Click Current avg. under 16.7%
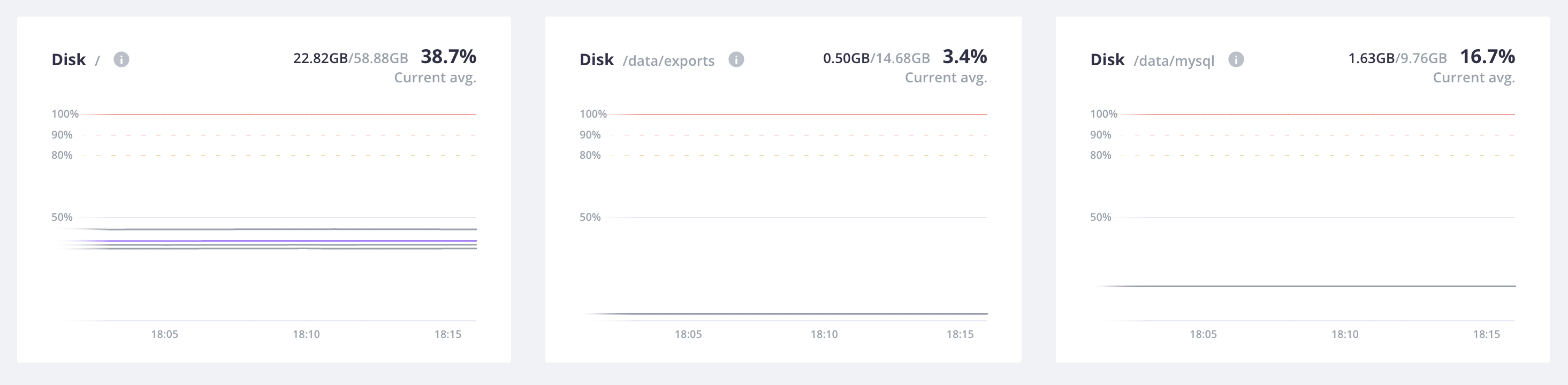The height and width of the screenshot is (385, 1568). pyautogui.click(x=1474, y=78)
